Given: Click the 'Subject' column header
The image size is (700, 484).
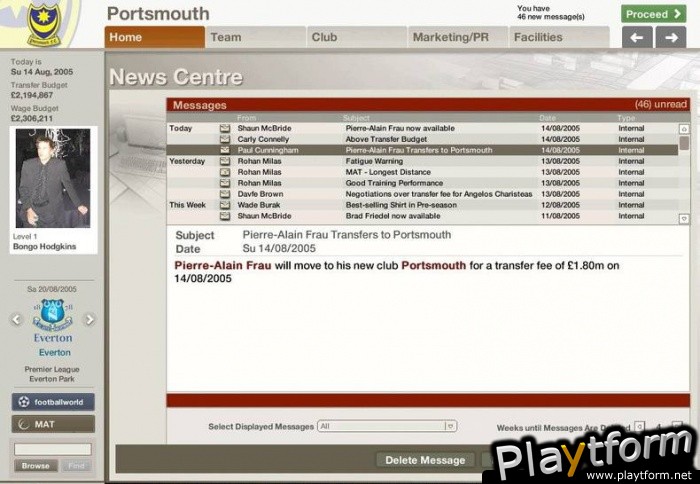Looking at the screenshot, I should point(356,118).
